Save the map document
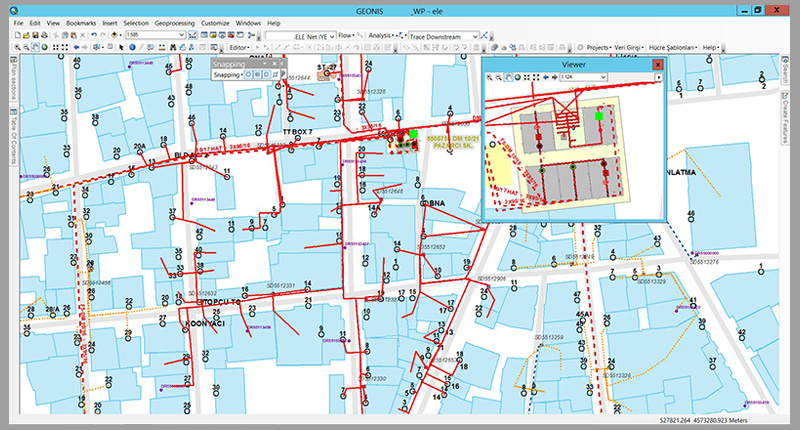Viewport: 800px width, 430px height. coord(35,35)
